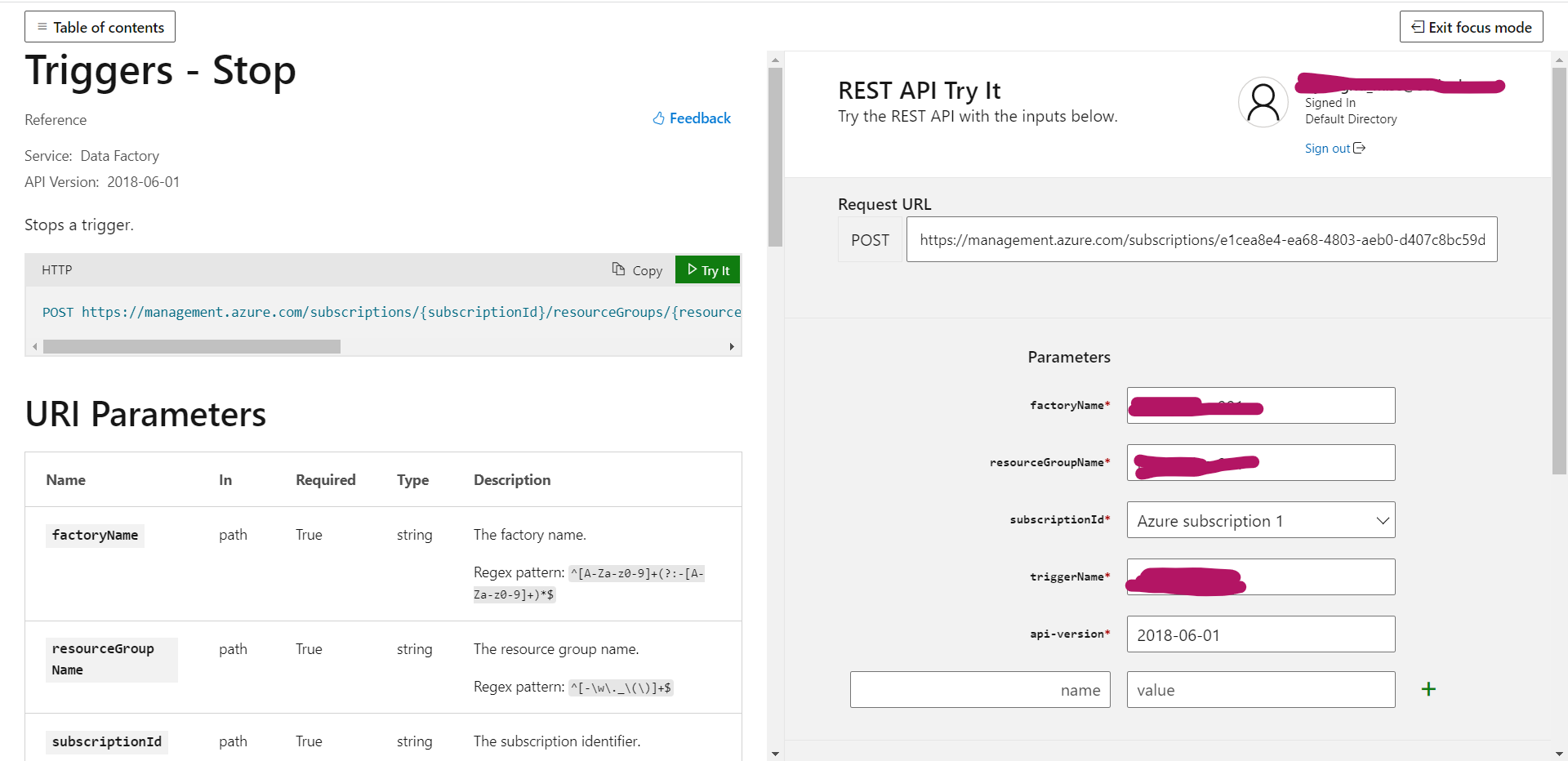Click the Copy code icon

pyautogui.click(x=619, y=269)
